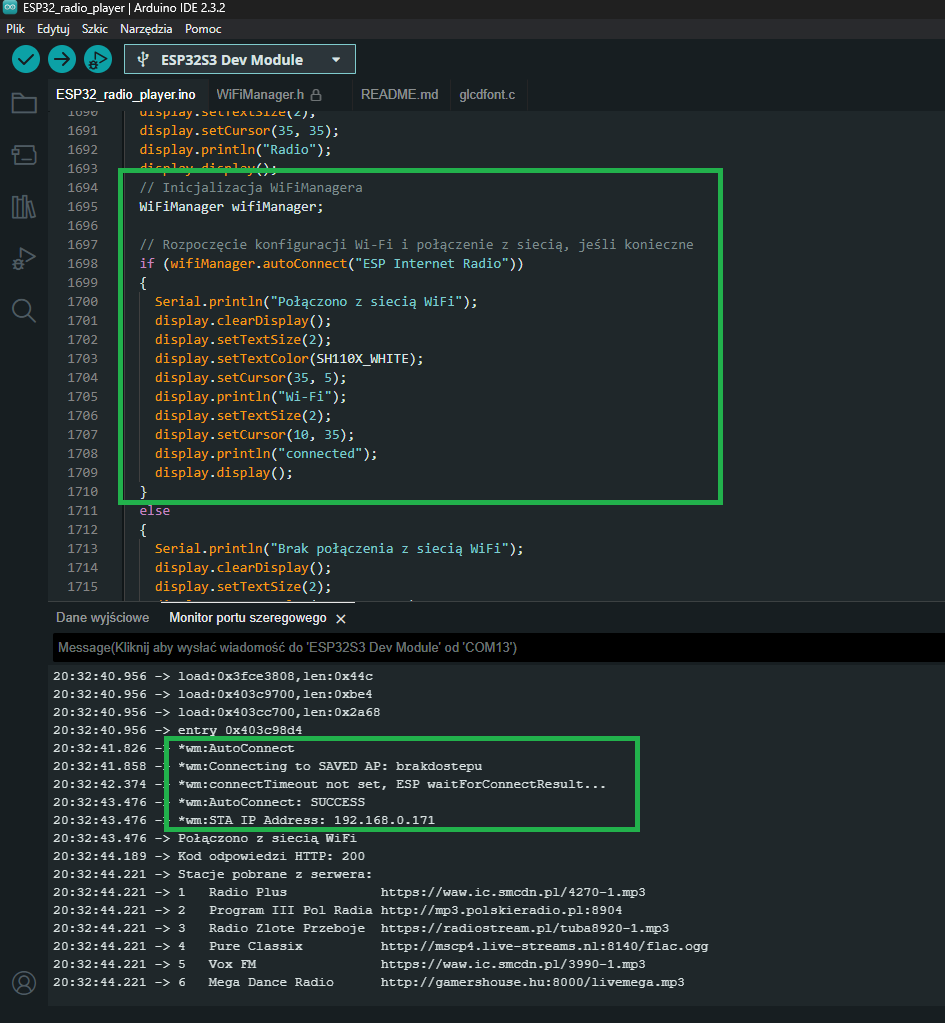Open the Library Manager books icon

(x=24, y=207)
